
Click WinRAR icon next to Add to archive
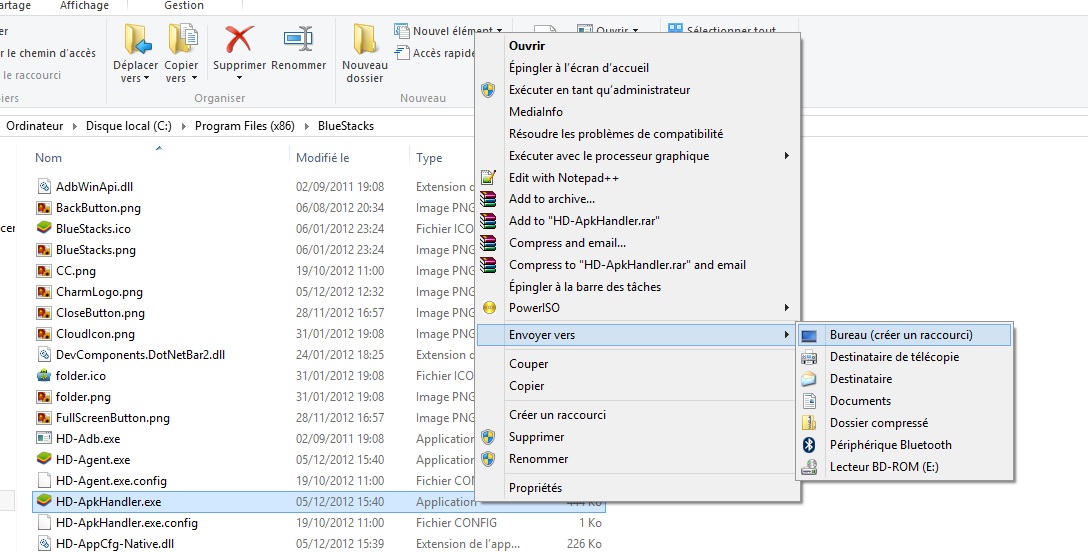tap(488, 199)
